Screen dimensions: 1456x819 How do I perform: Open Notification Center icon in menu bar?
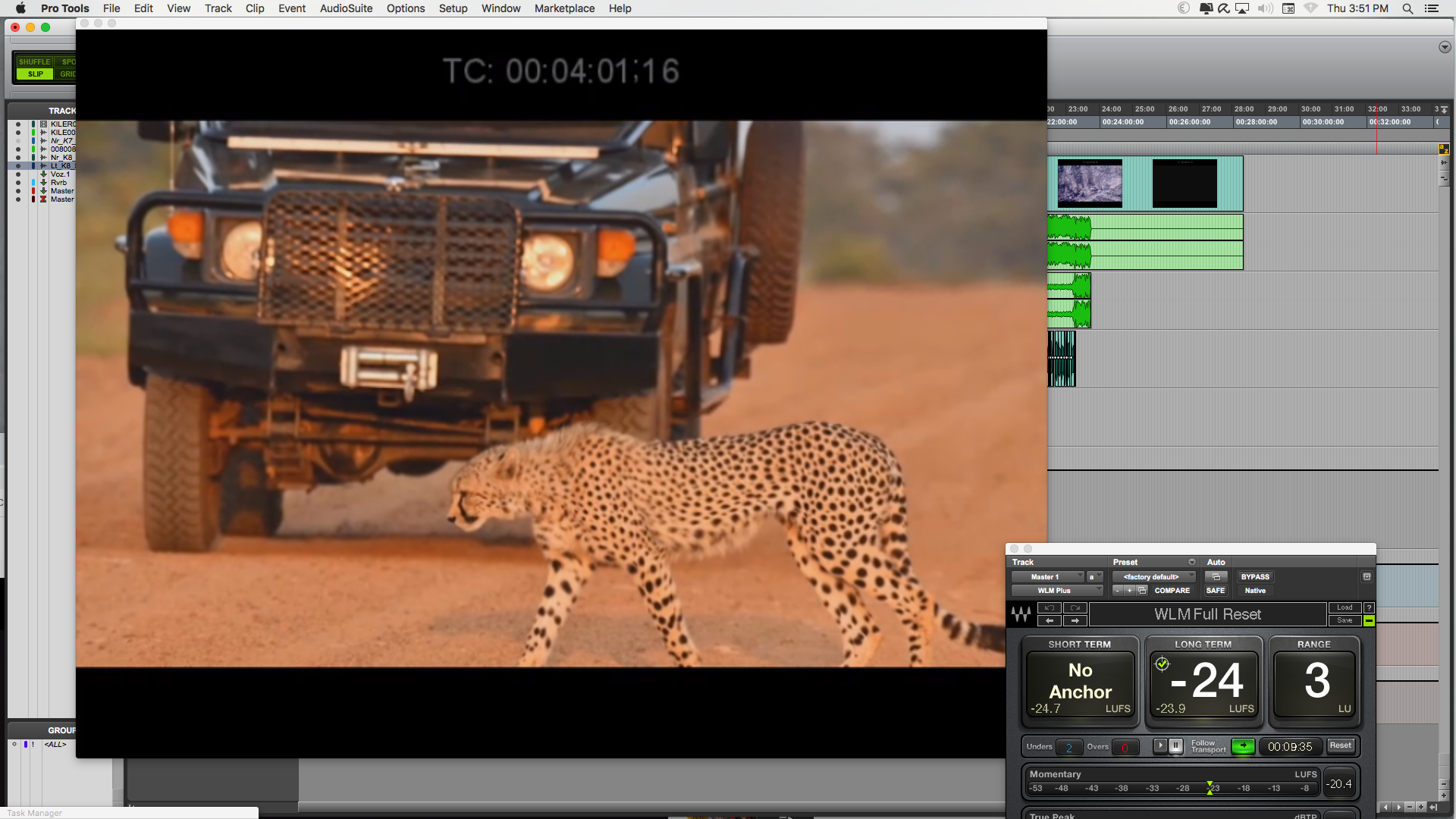pyautogui.click(x=1432, y=8)
